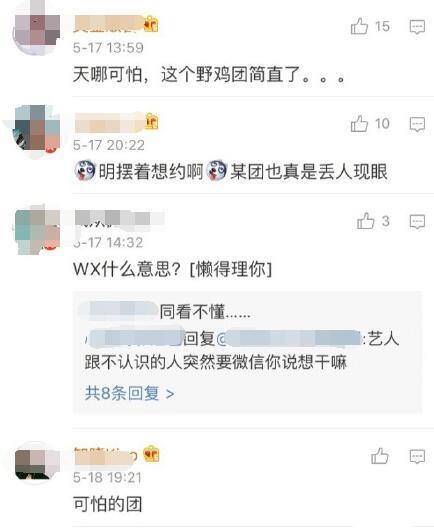Tap VIP badge beside second commenter's name

[152, 122]
